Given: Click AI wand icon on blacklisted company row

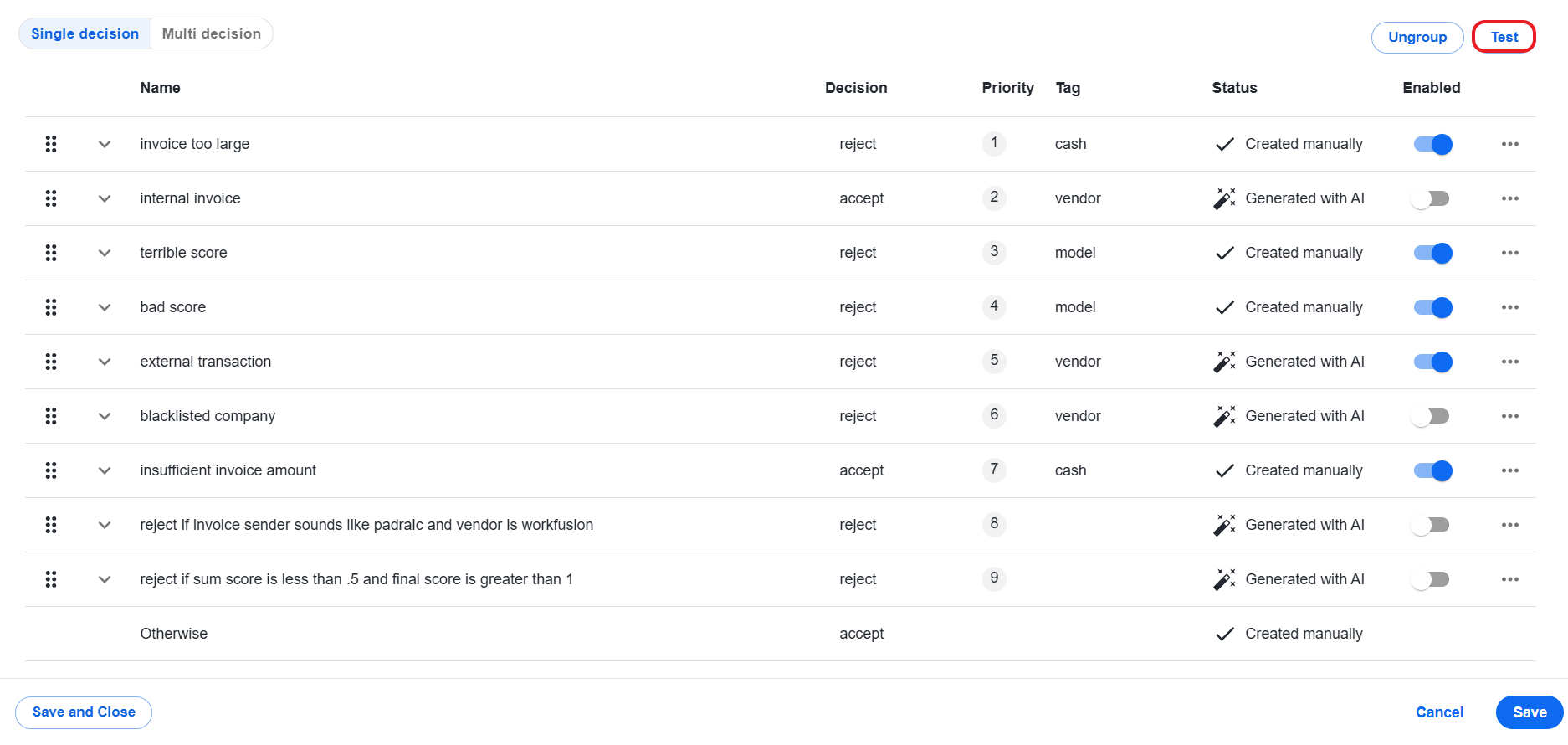Looking at the screenshot, I should tap(1224, 416).
